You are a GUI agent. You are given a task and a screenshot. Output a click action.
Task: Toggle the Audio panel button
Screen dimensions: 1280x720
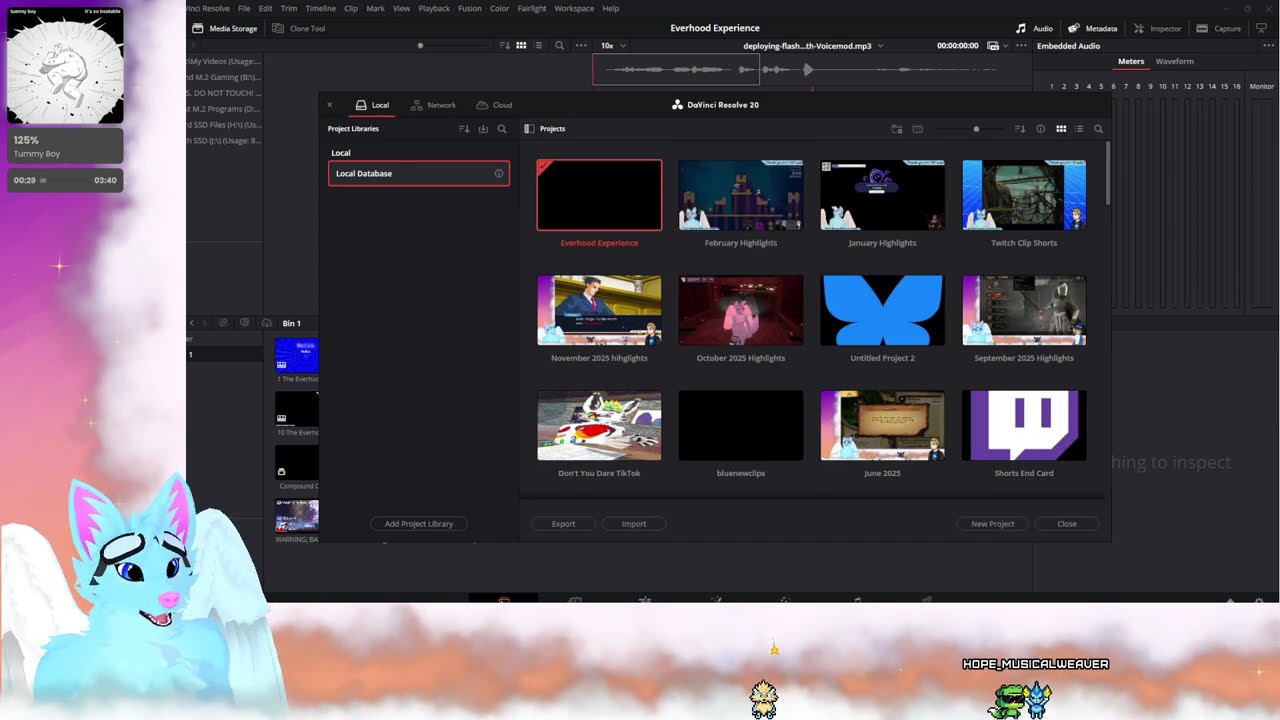point(1035,28)
